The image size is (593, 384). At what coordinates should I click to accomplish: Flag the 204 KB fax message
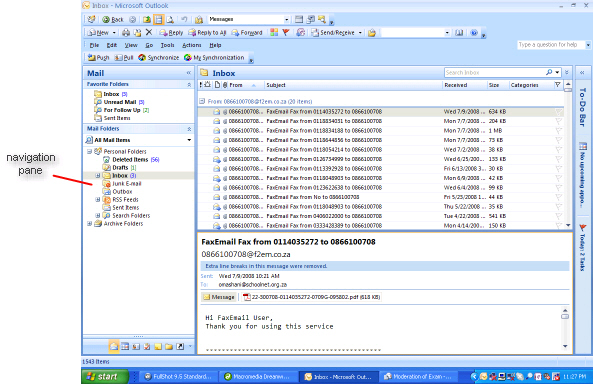[558, 121]
